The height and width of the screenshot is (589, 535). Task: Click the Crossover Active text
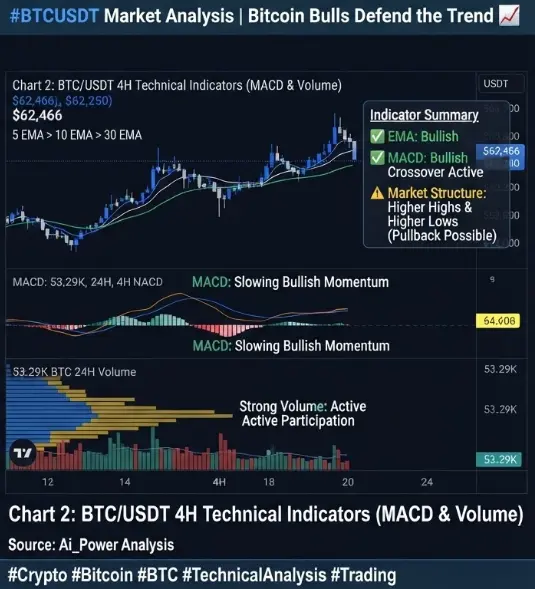click(435, 172)
